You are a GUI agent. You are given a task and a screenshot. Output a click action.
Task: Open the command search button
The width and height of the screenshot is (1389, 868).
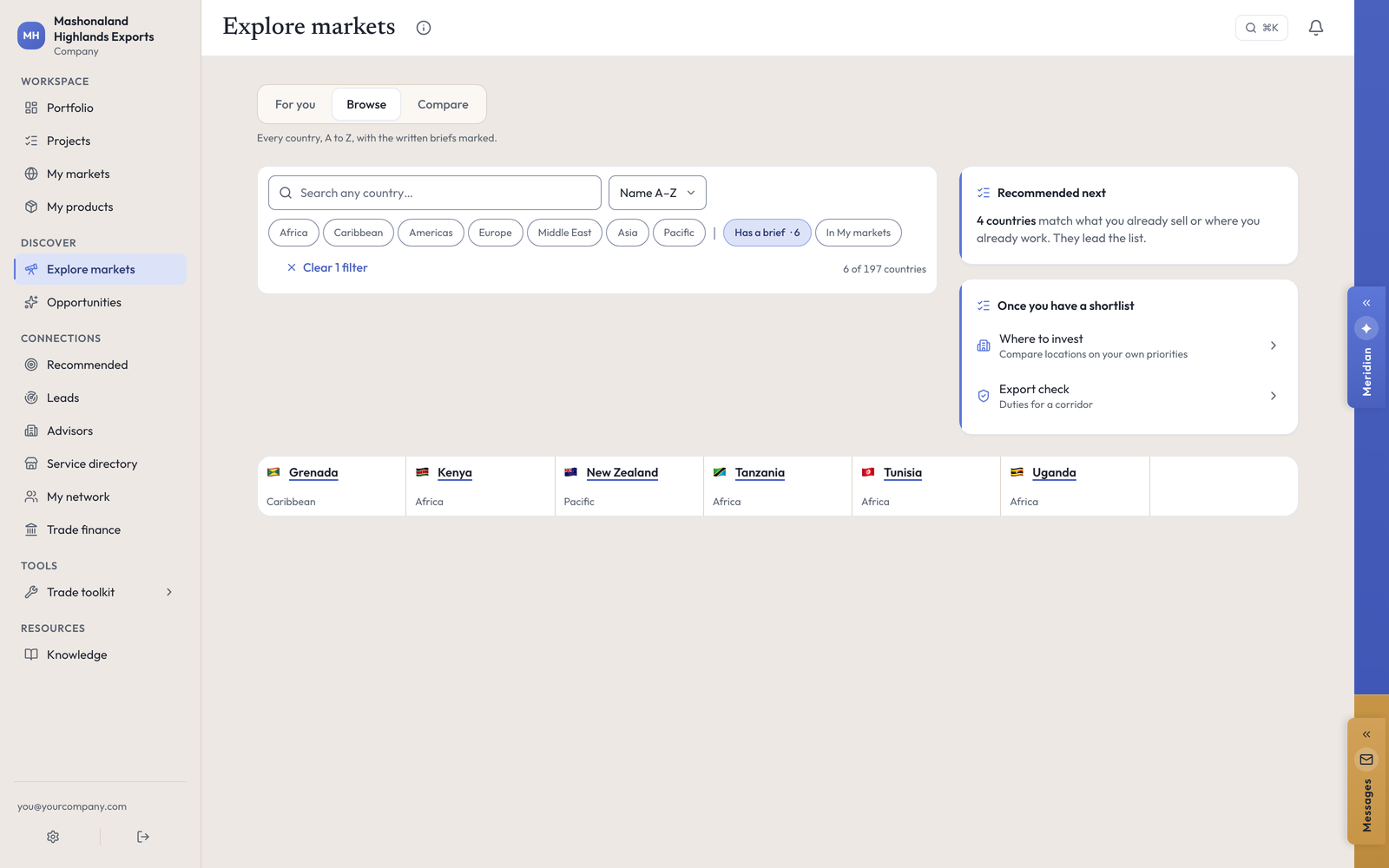click(1261, 28)
